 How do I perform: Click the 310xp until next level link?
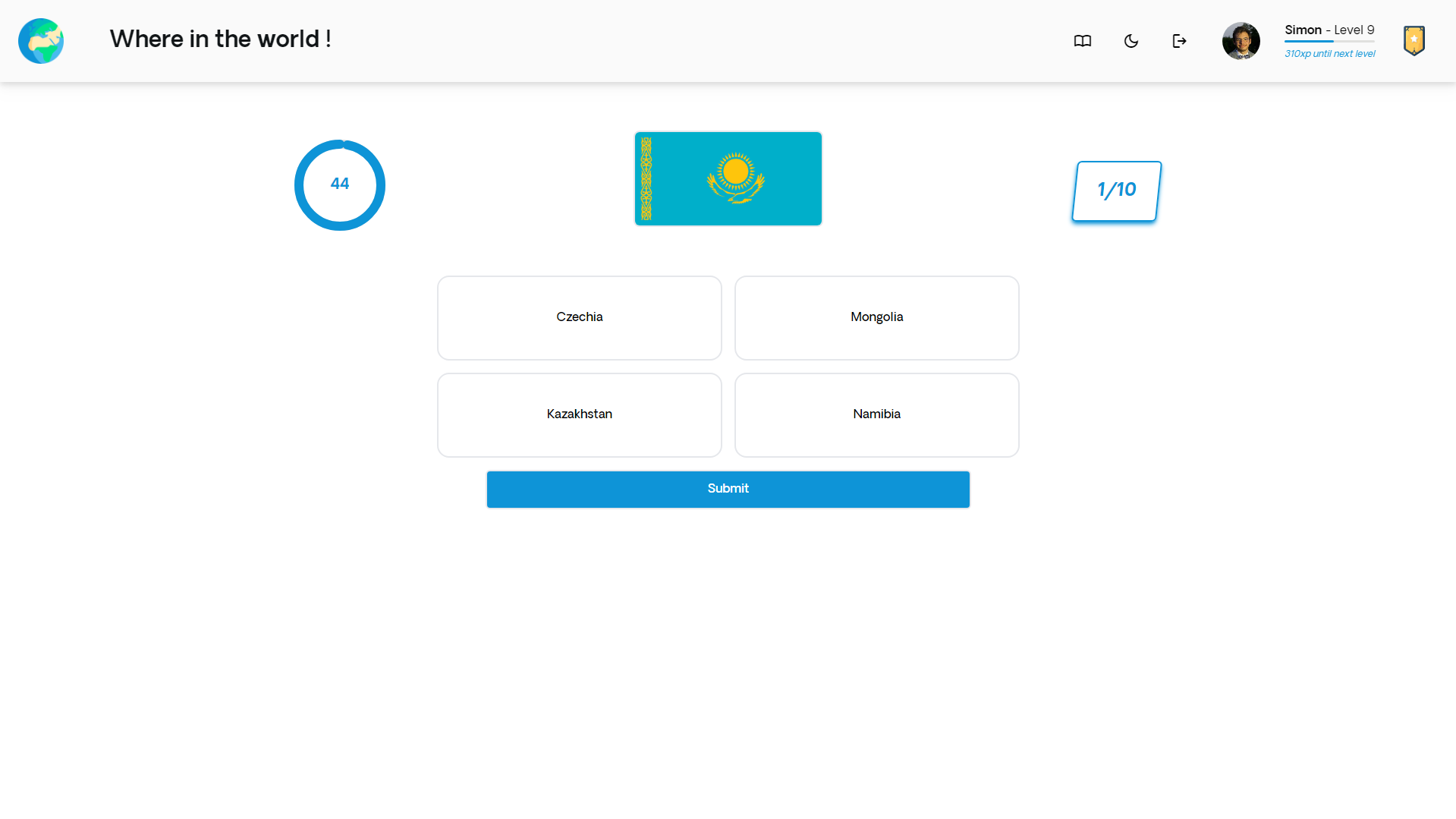pyautogui.click(x=1330, y=53)
